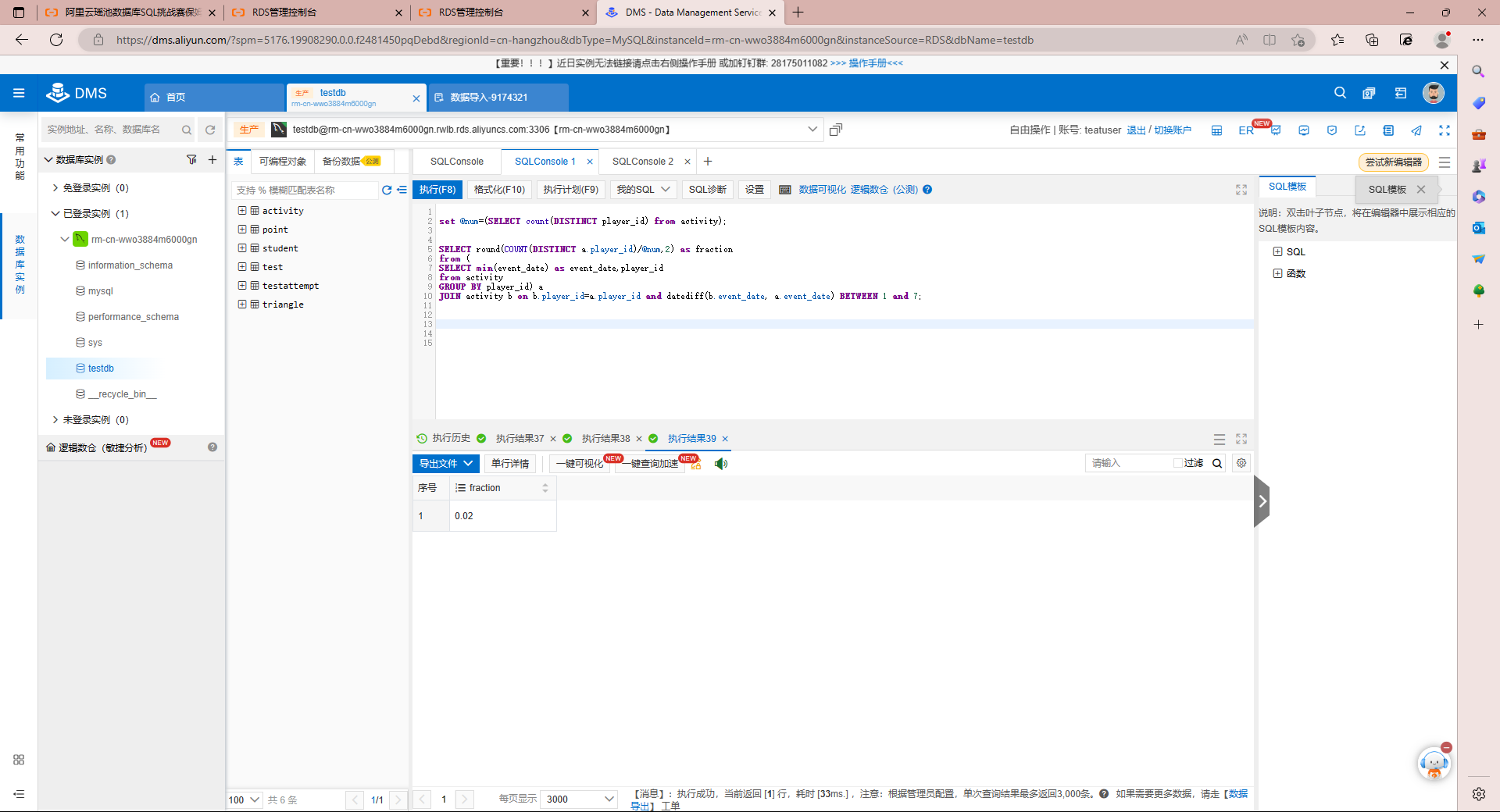The image size is (1500, 812).
Task: Switch to the SQLConsole 2 tab
Action: pyautogui.click(x=642, y=162)
